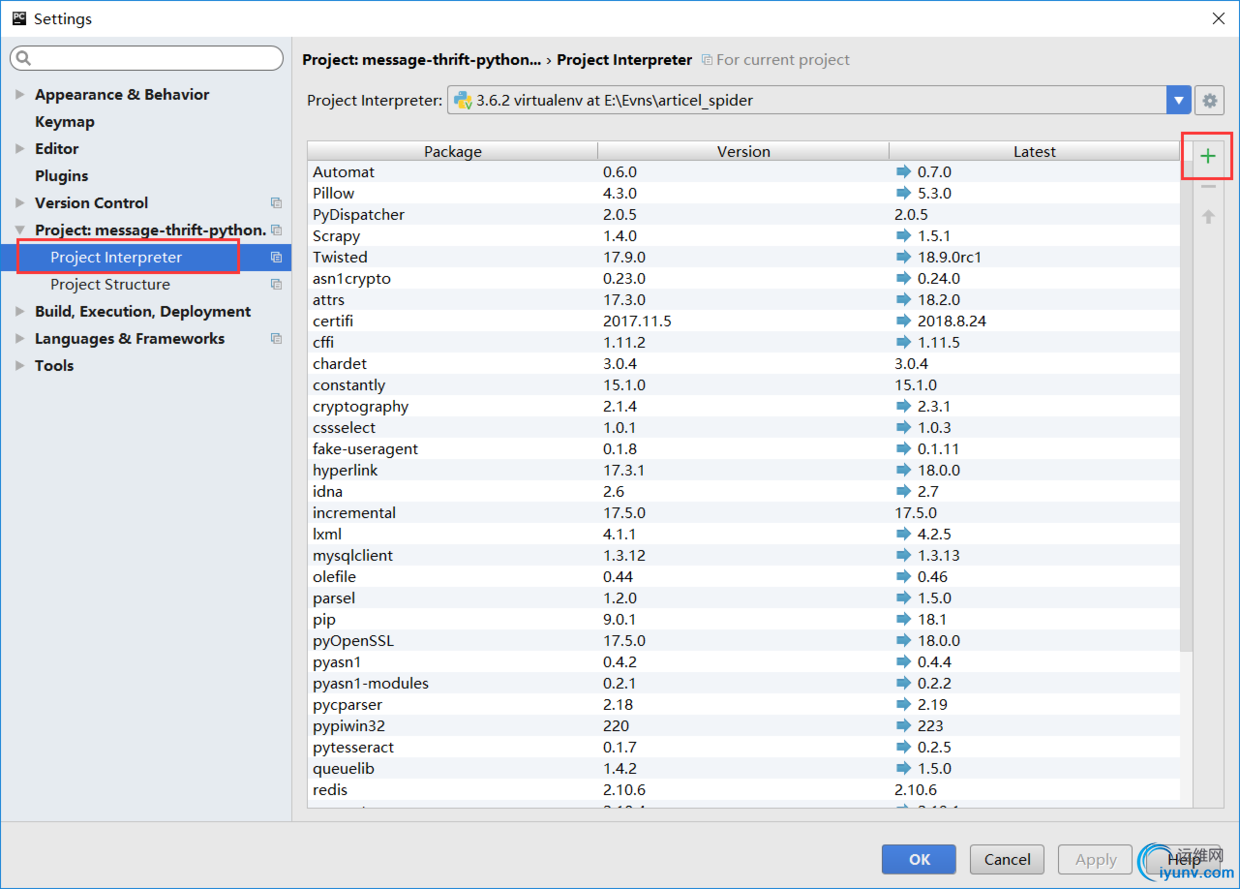This screenshot has height=889, width=1240.
Task: Expand the Editor section arrow
Action: [20, 148]
